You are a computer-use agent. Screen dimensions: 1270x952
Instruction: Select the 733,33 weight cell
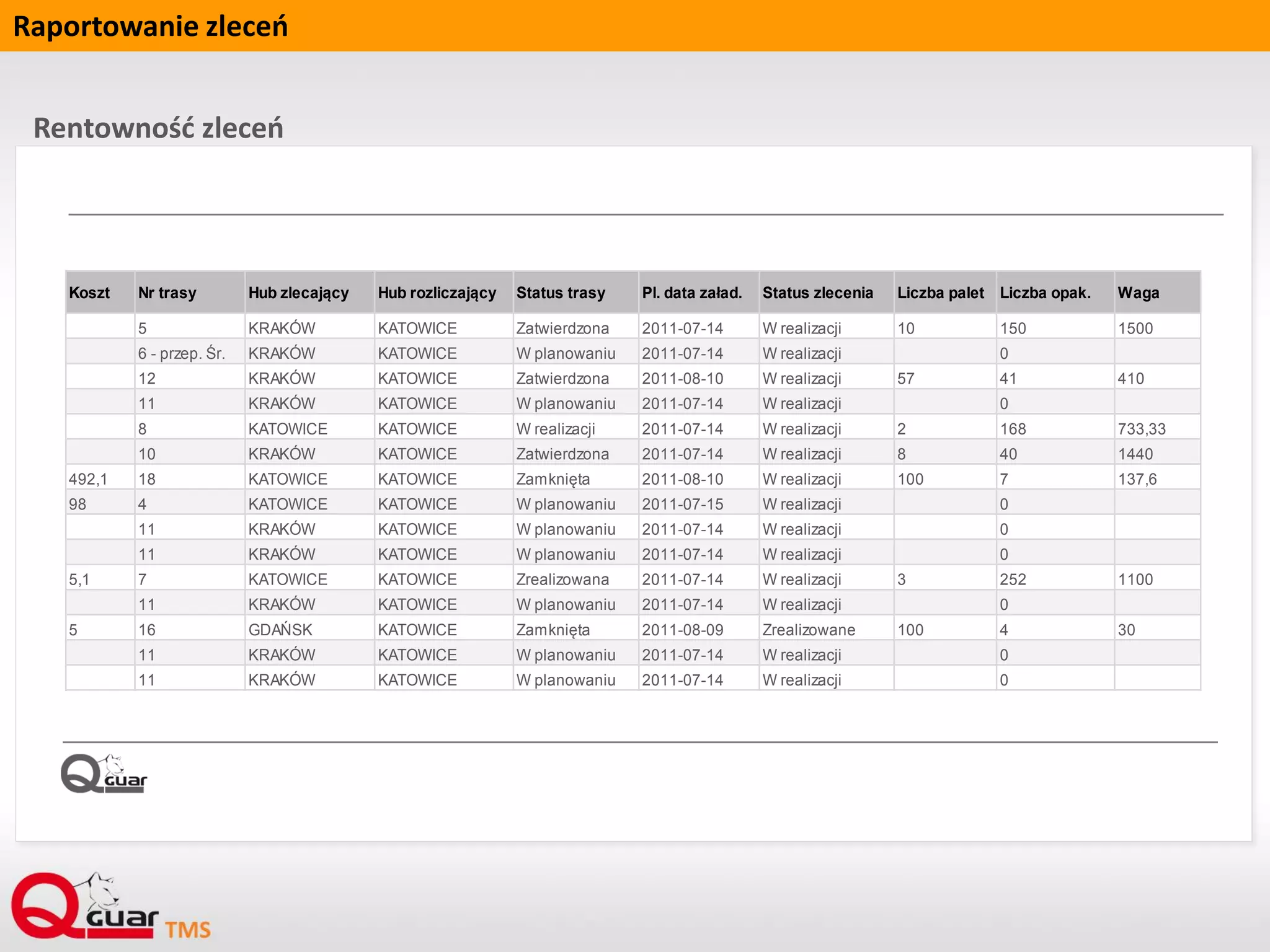coord(1142,429)
